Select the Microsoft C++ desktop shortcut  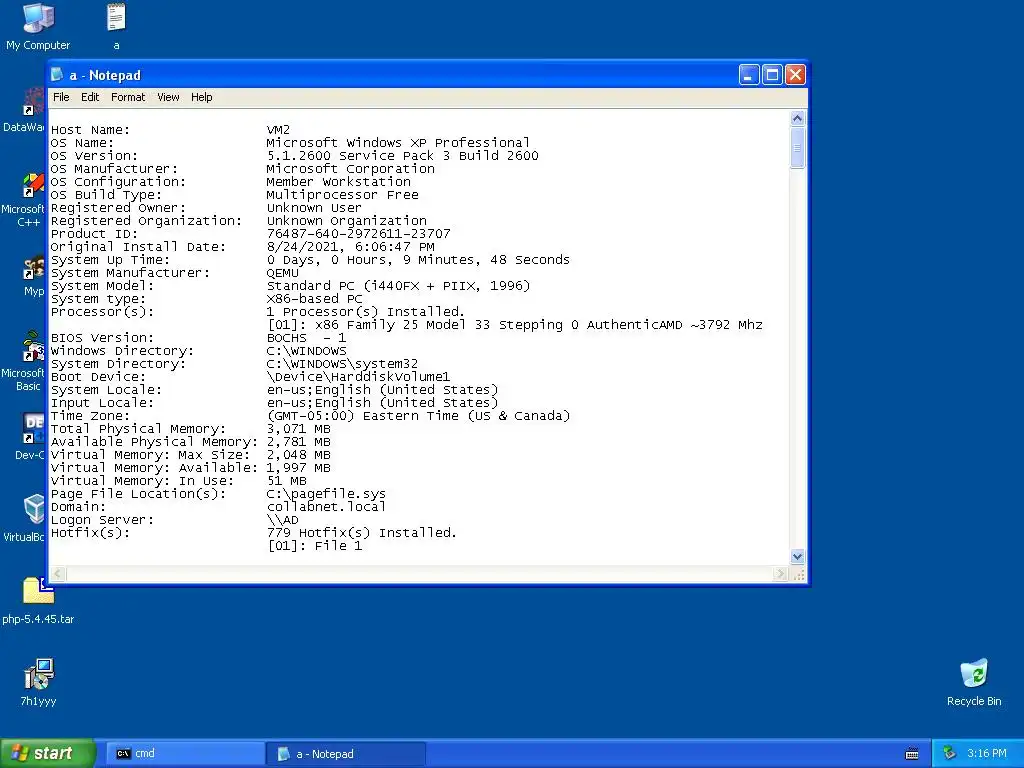point(24,200)
